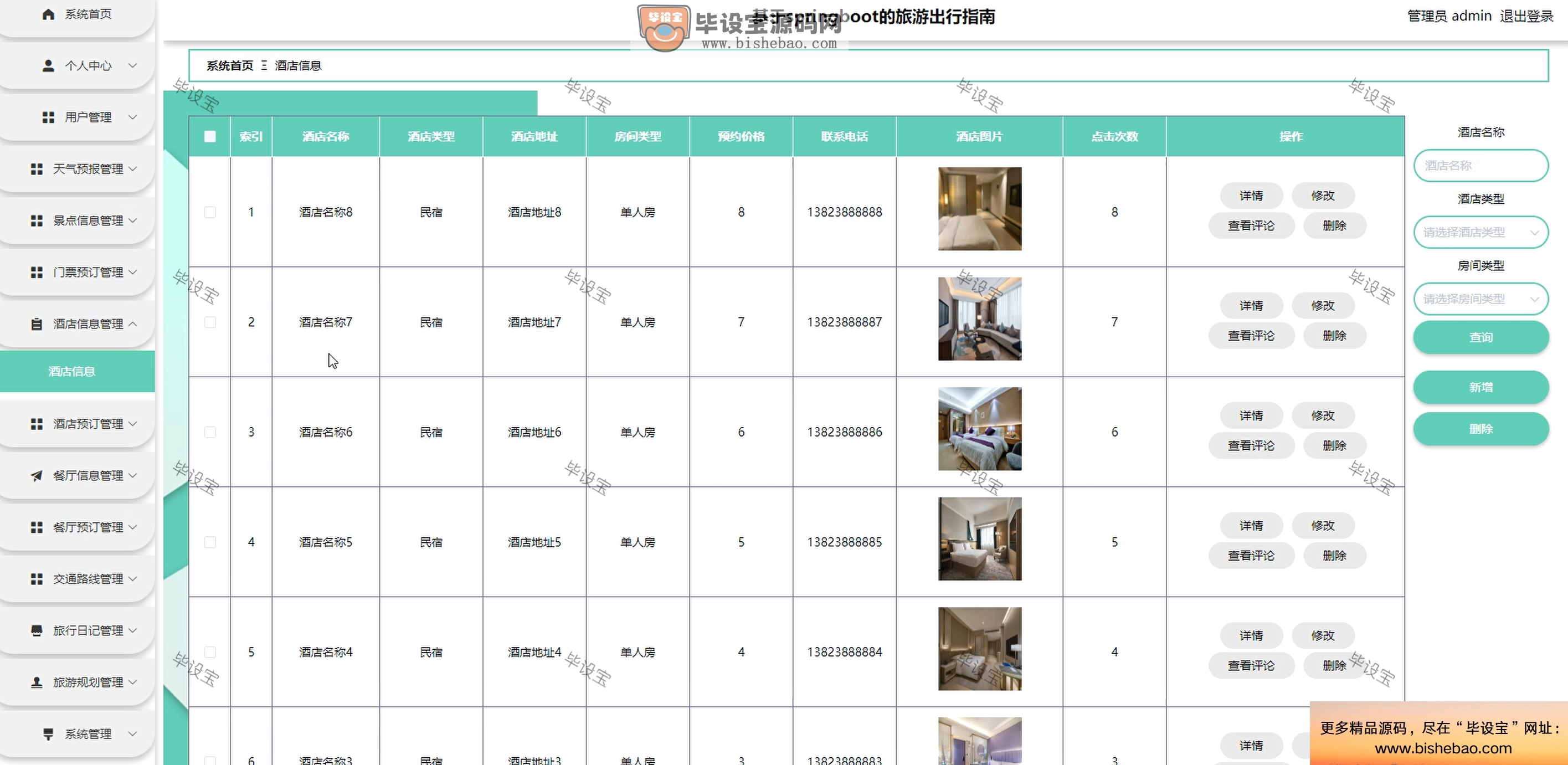The width and height of the screenshot is (1568, 765).
Task: Click 退出登录 to log out
Action: pyautogui.click(x=1526, y=17)
